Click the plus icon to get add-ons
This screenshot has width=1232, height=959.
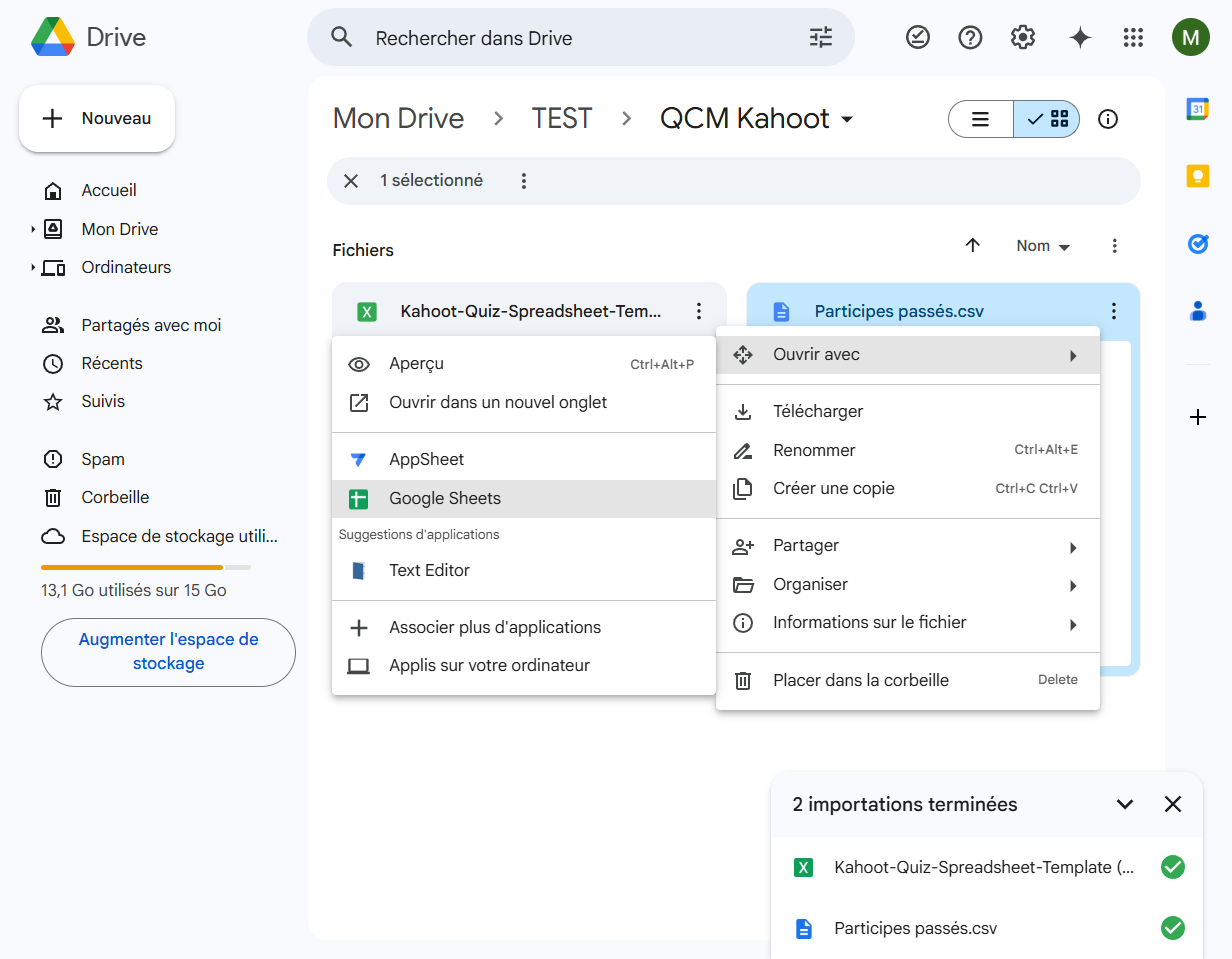[x=1198, y=417]
